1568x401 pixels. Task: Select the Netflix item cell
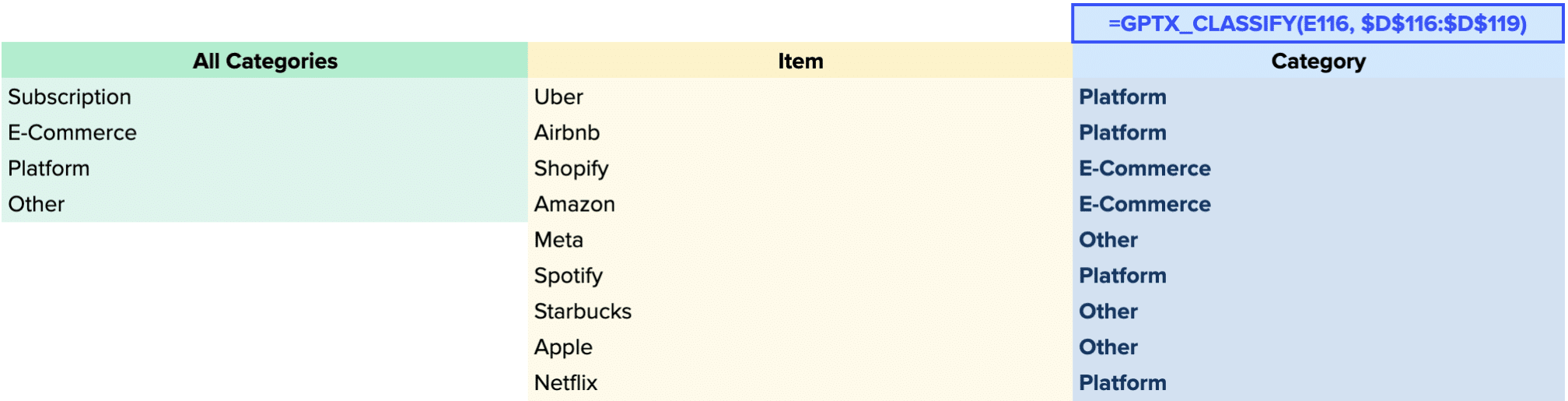tap(800, 383)
